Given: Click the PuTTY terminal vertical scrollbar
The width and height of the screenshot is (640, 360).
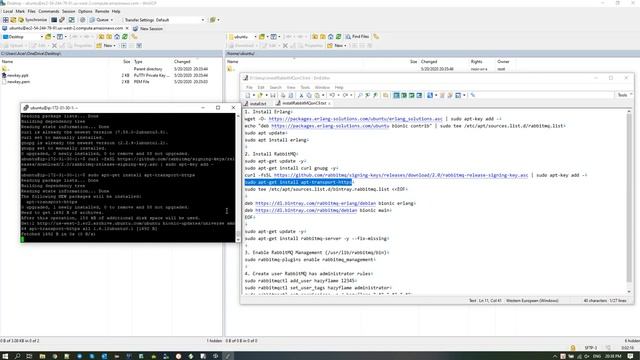Looking at the screenshot, I should [238, 178].
